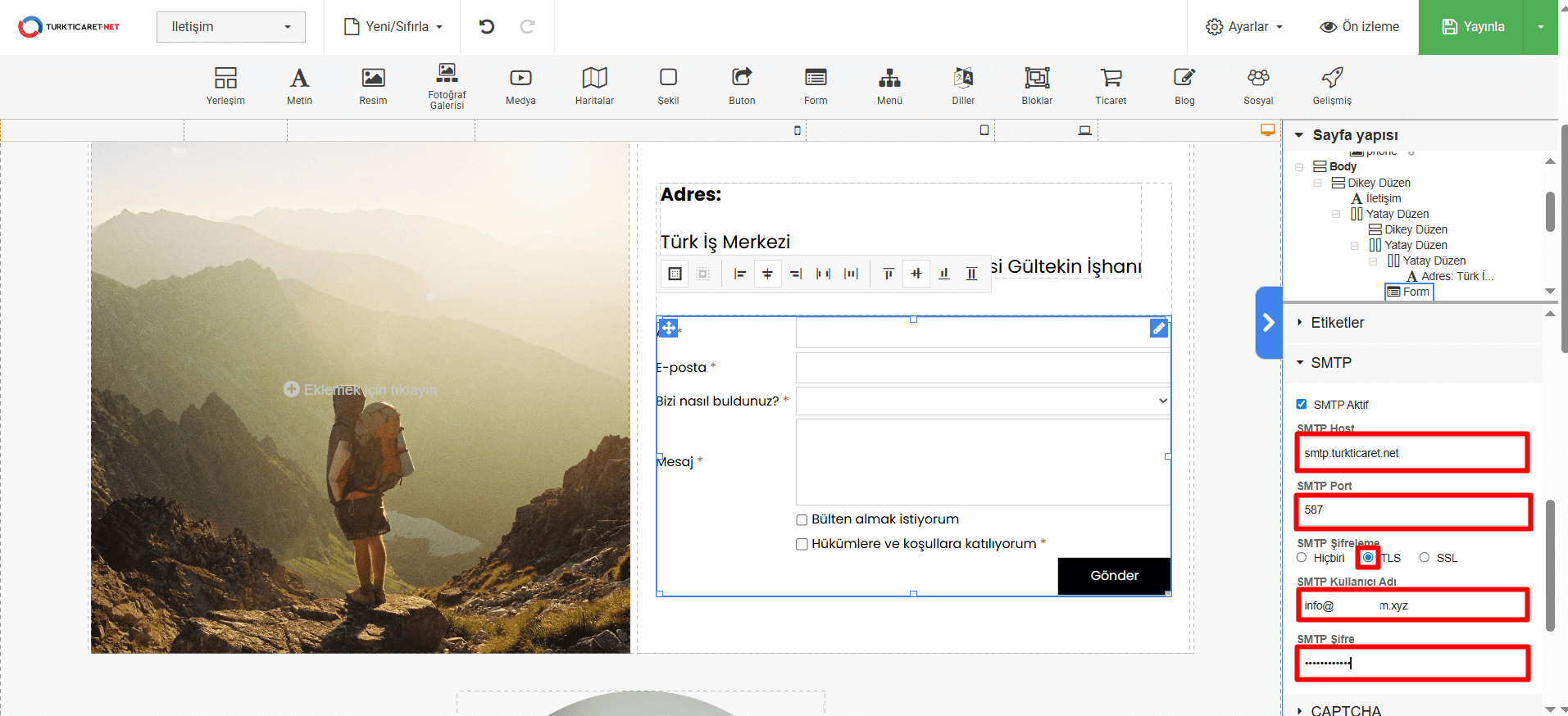Center element horizontally
Image resolution: width=1568 pixels, height=716 pixels.
point(767,274)
